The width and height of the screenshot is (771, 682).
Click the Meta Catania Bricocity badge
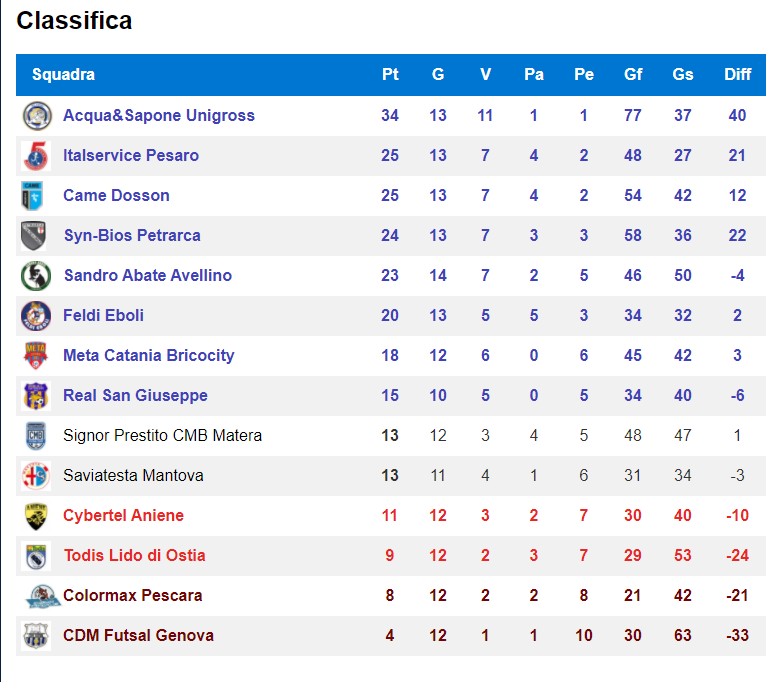[36, 356]
